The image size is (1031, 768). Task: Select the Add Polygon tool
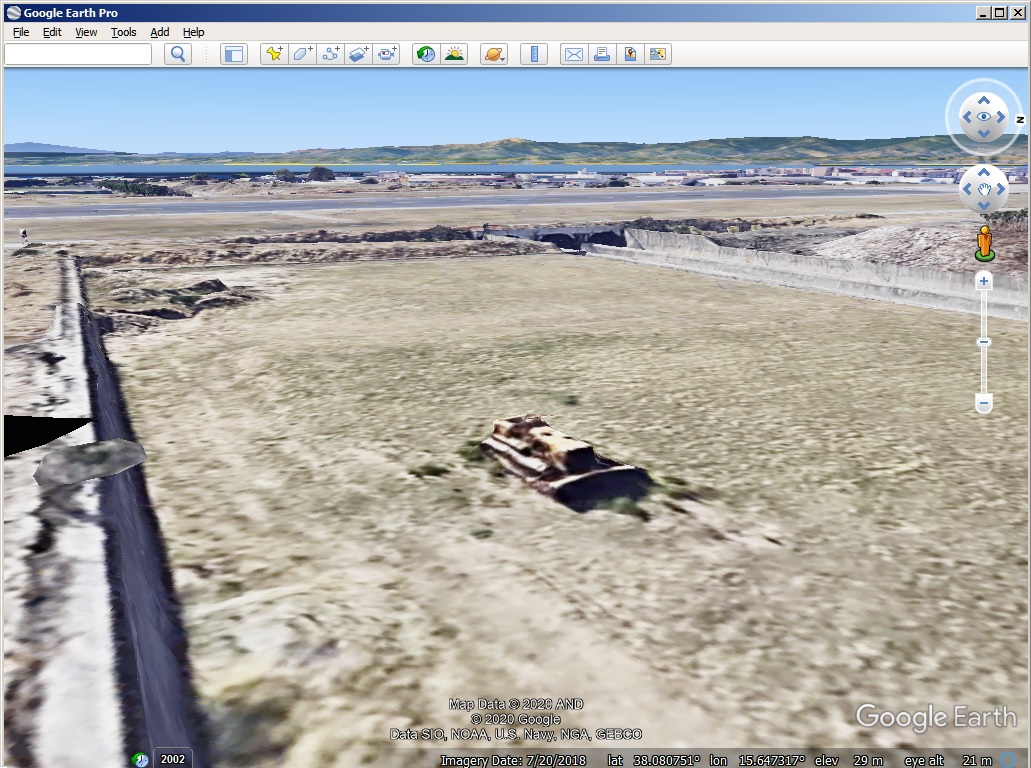pos(301,53)
